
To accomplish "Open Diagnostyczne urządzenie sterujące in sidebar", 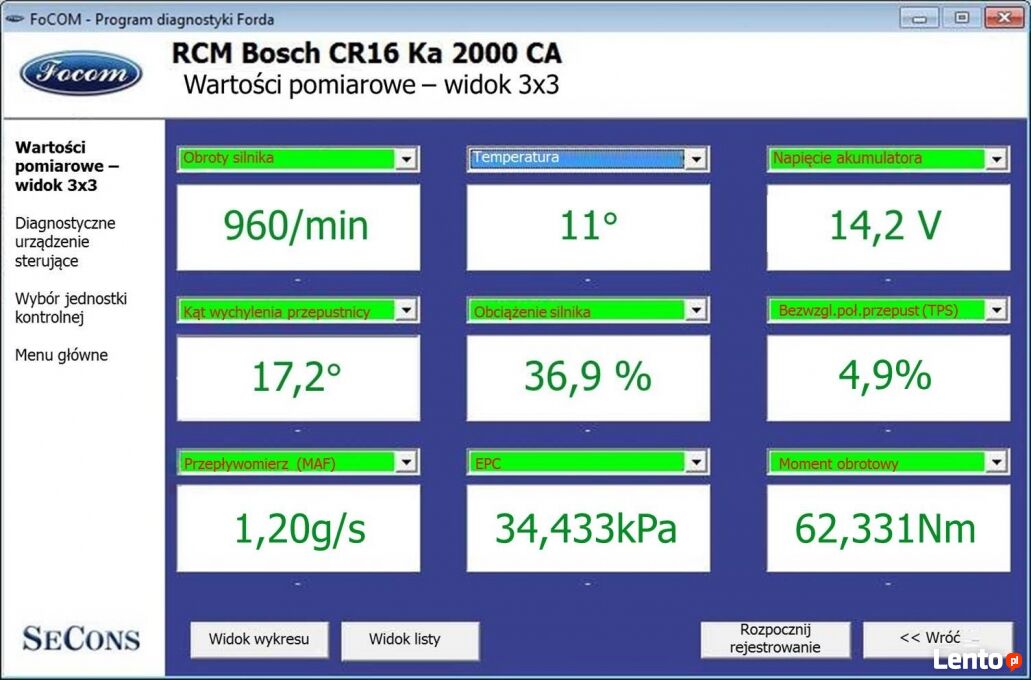I will point(65,242).
